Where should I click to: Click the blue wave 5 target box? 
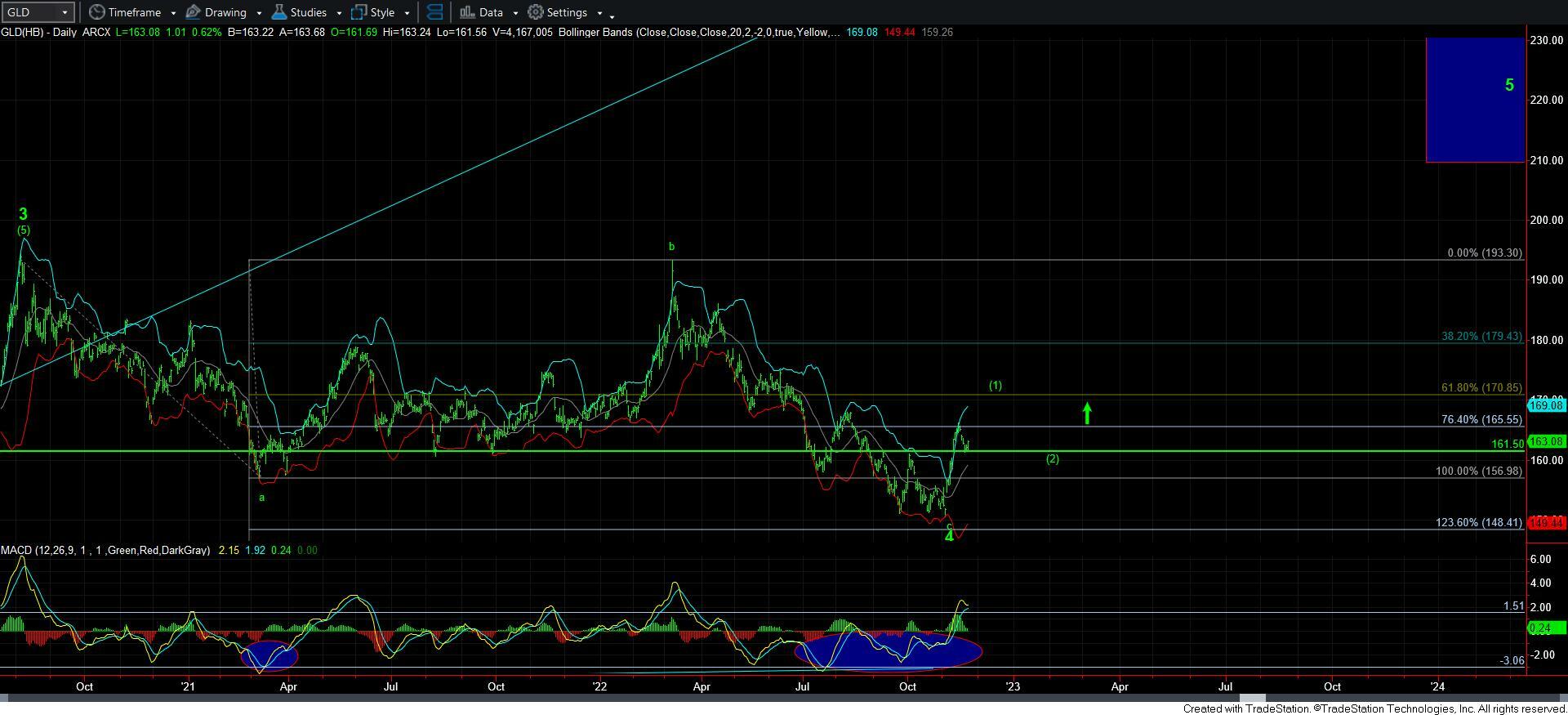tap(1475, 100)
